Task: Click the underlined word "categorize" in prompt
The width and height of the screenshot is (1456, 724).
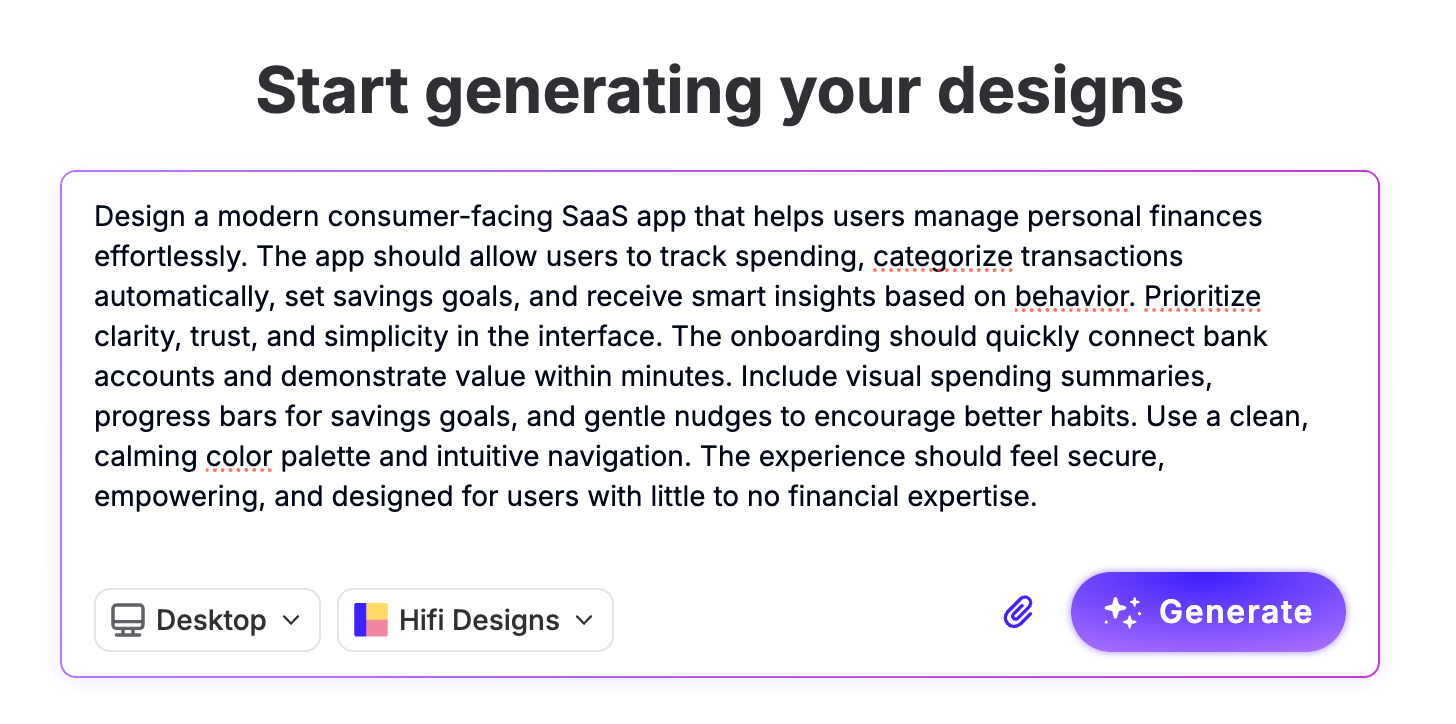Action: tap(943, 256)
